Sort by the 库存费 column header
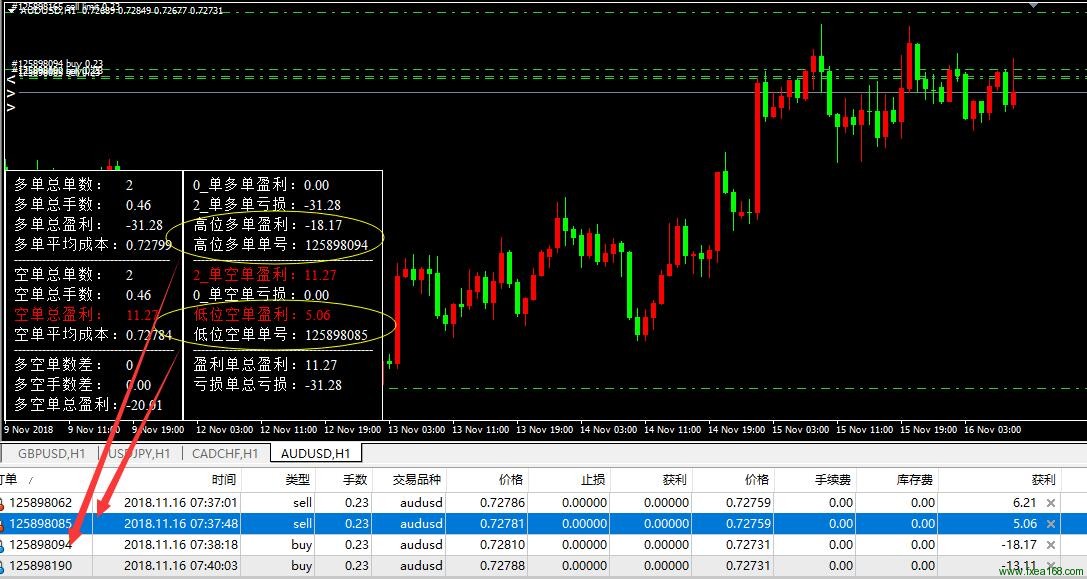Screen dimensions: 1087x579 pos(916,480)
